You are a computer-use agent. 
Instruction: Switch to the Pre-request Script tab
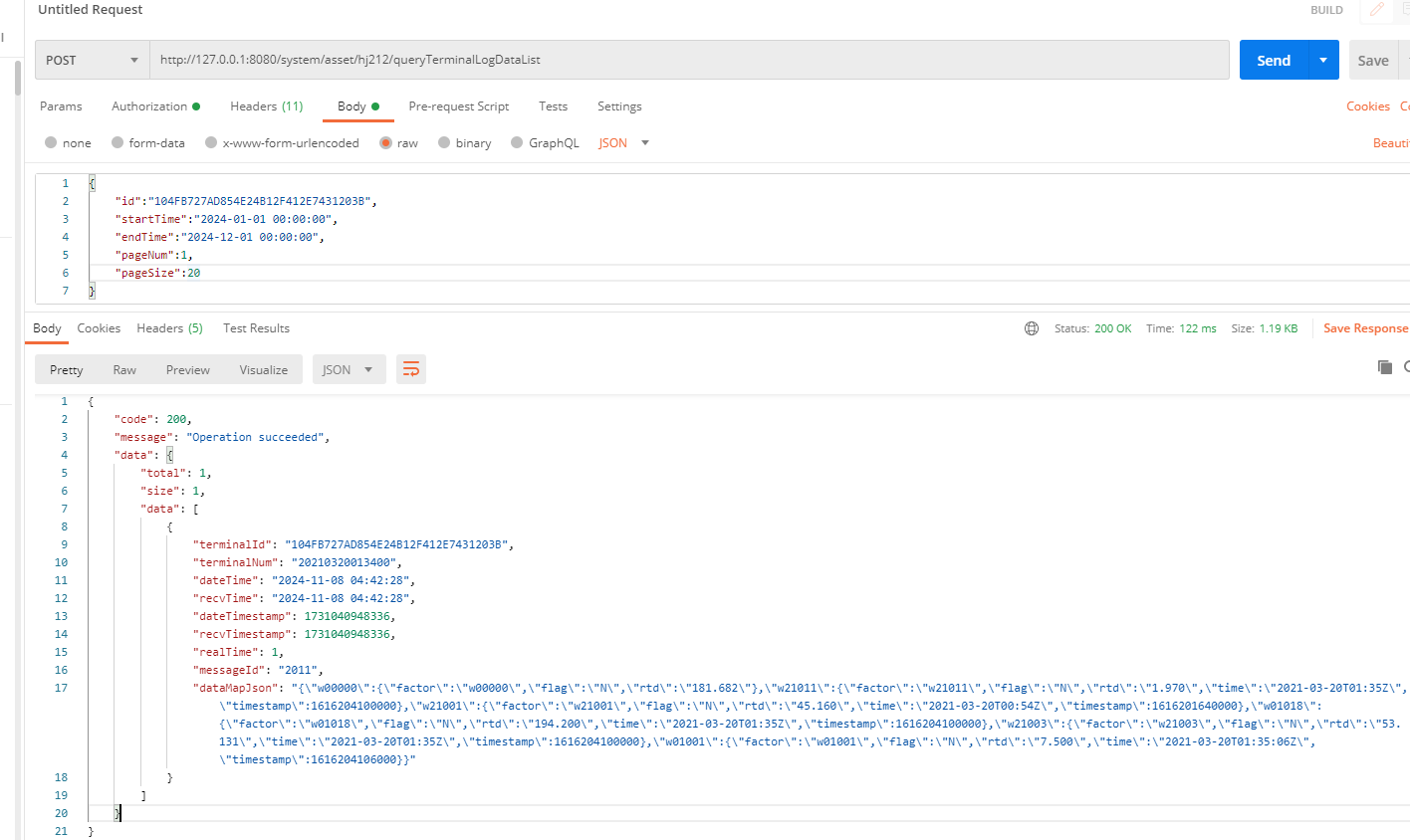point(458,106)
